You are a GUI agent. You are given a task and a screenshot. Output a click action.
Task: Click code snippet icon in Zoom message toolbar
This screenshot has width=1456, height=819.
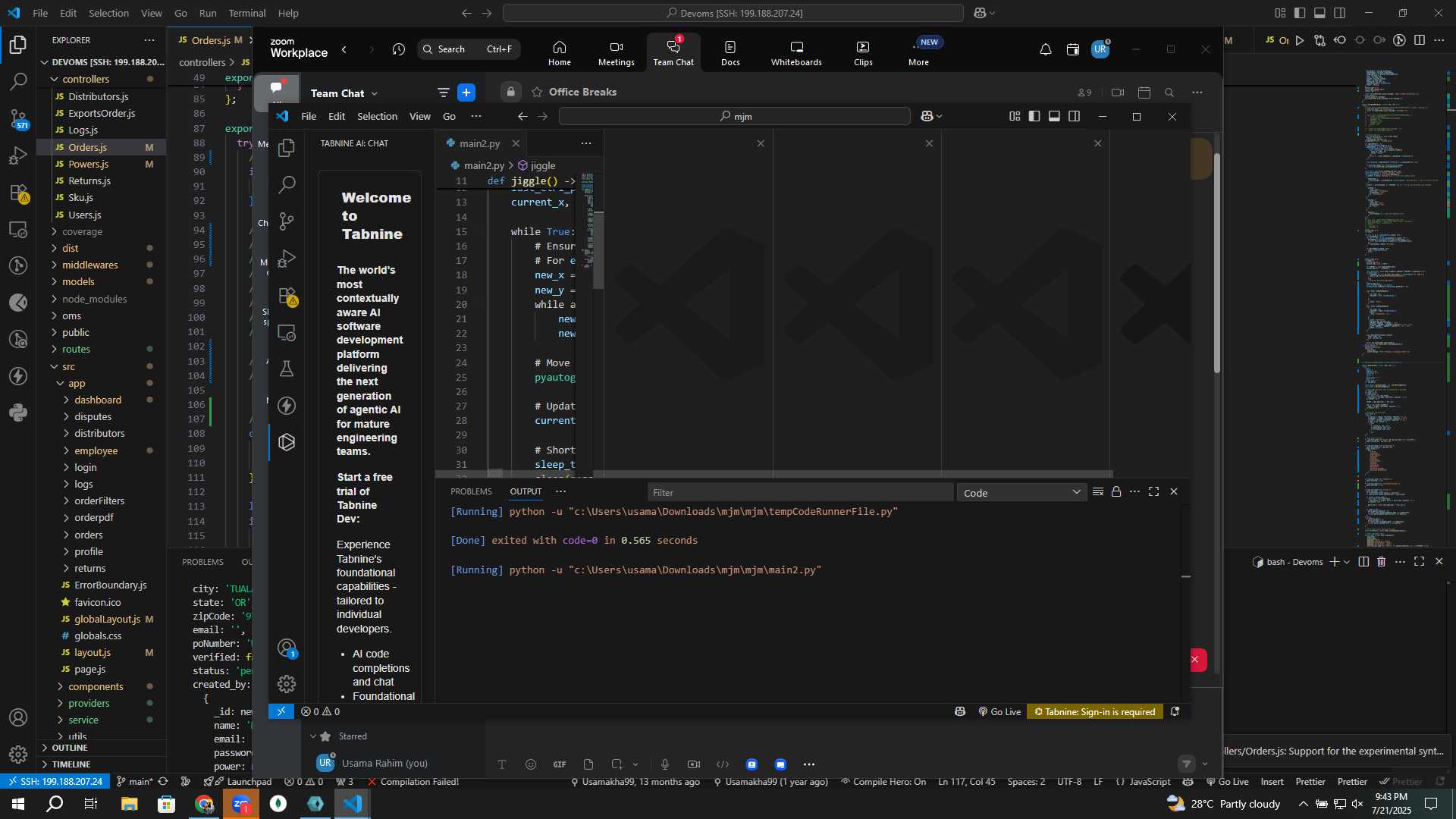[723, 764]
